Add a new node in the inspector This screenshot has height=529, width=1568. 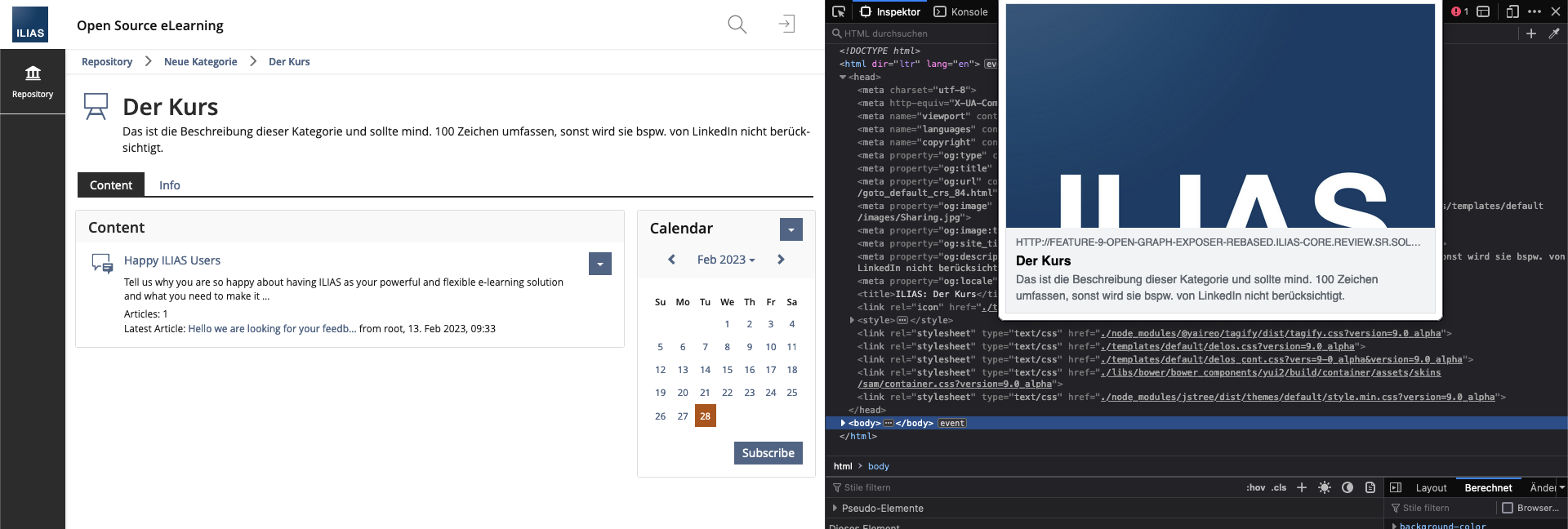1531,33
